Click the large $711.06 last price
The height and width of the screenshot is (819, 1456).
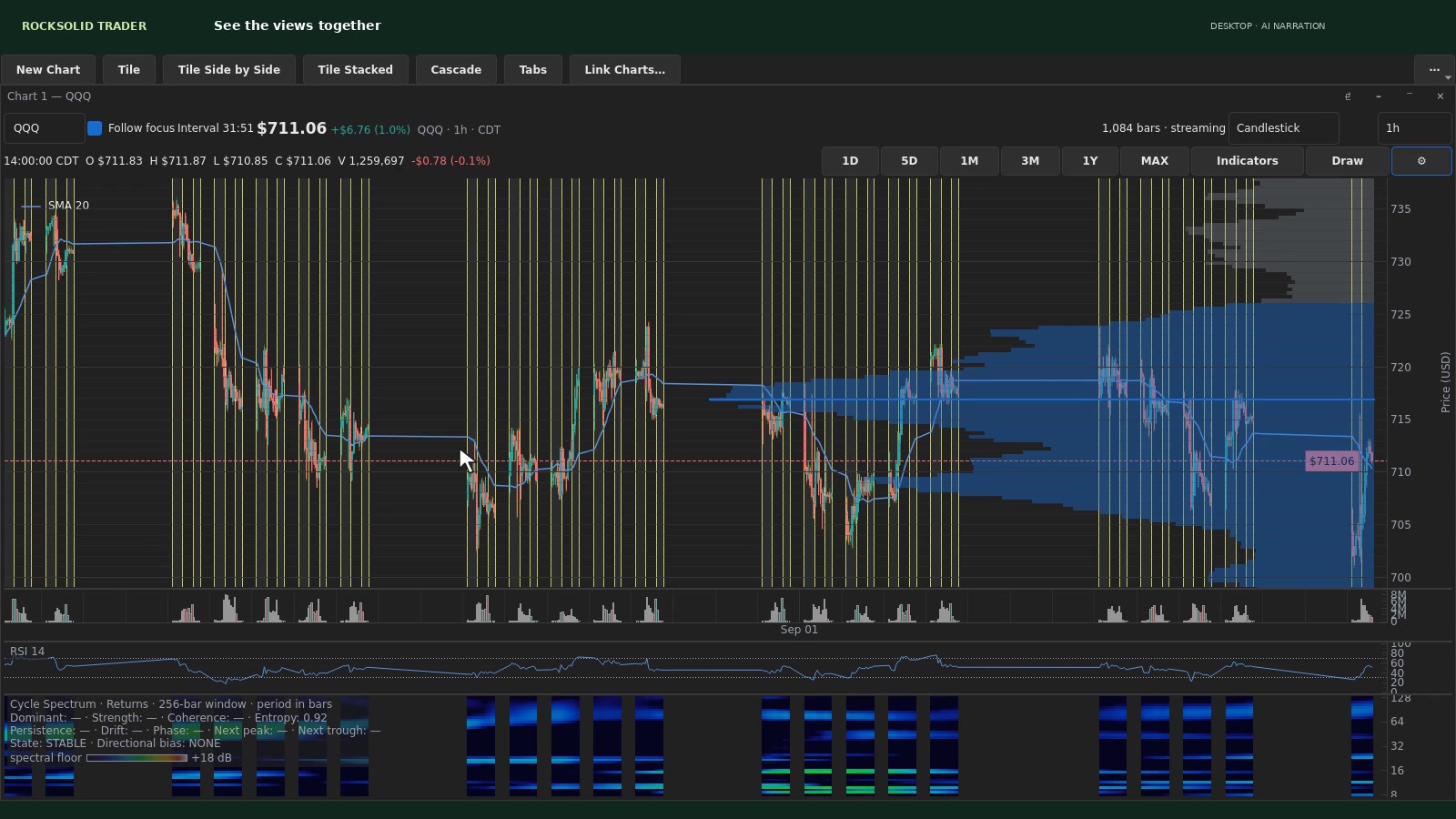coord(291,128)
